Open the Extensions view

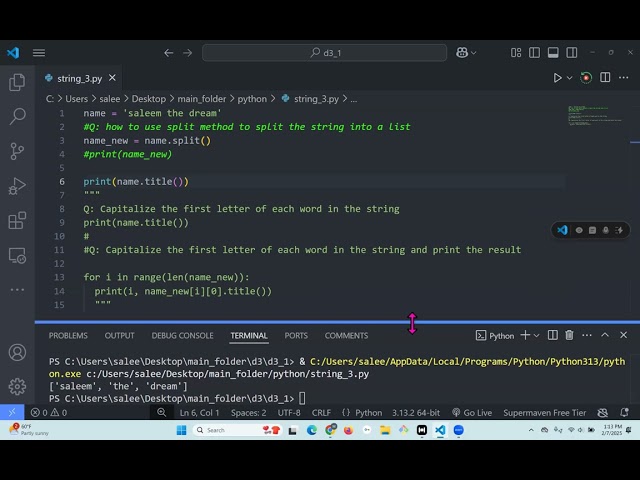coord(17,220)
